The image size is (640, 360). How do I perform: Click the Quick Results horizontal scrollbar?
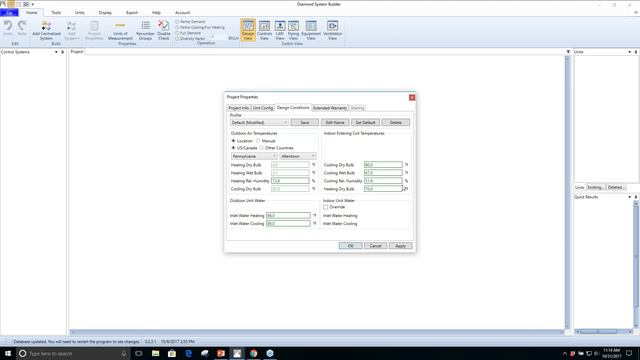(x=603, y=331)
